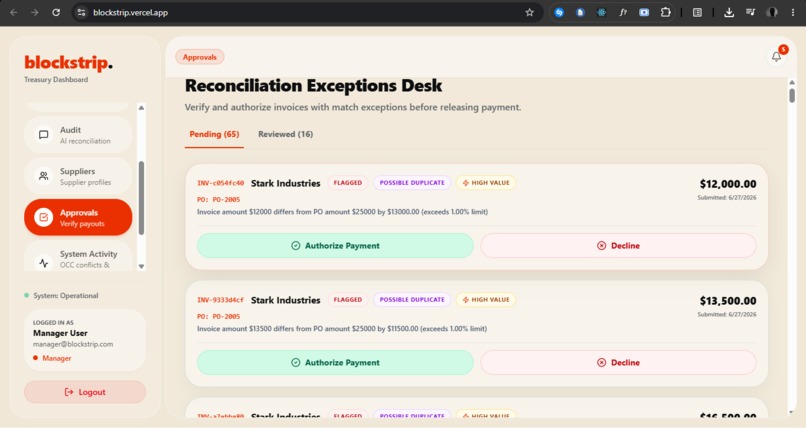Switch to the Pending (65) tab

coord(214,134)
